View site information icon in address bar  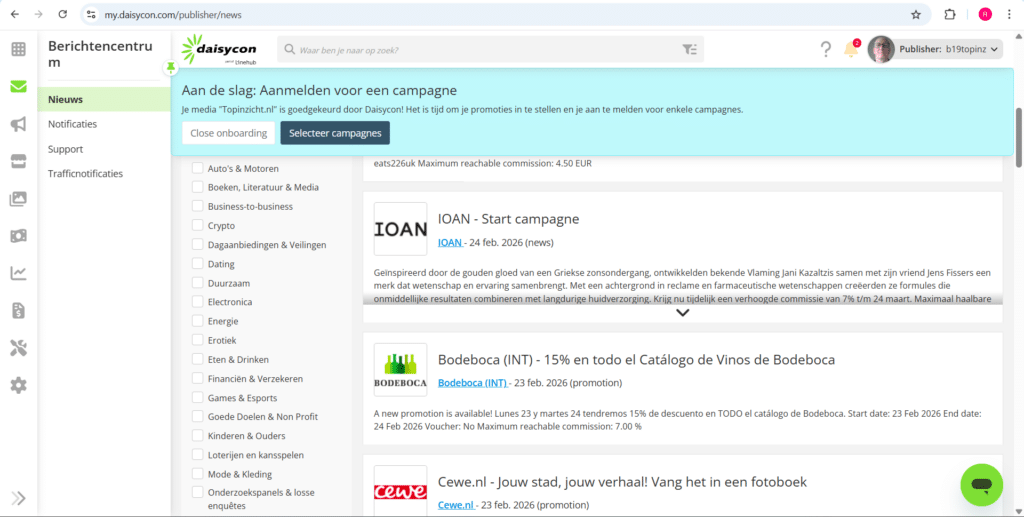pyautogui.click(x=91, y=14)
